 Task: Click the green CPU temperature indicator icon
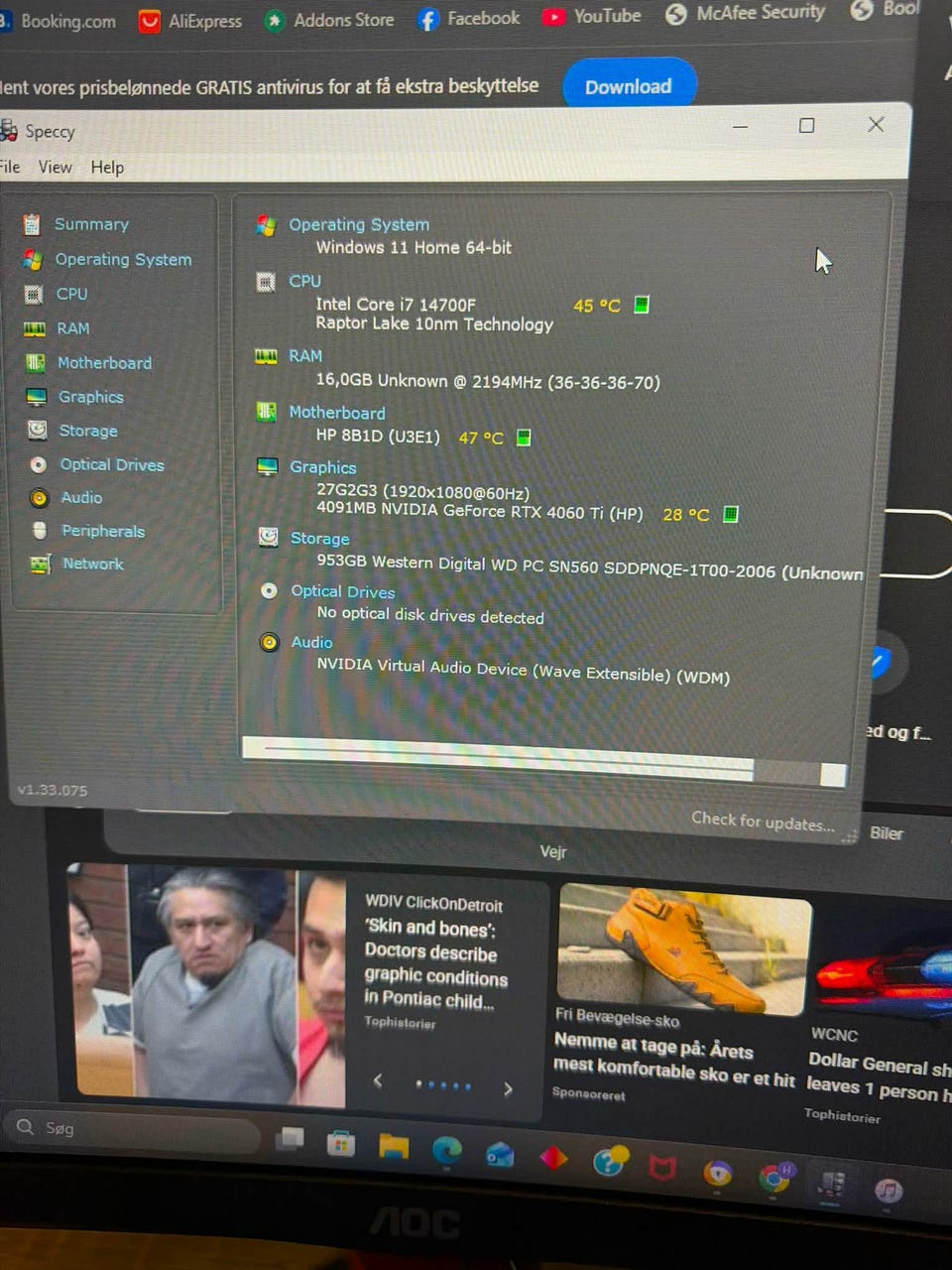(642, 305)
